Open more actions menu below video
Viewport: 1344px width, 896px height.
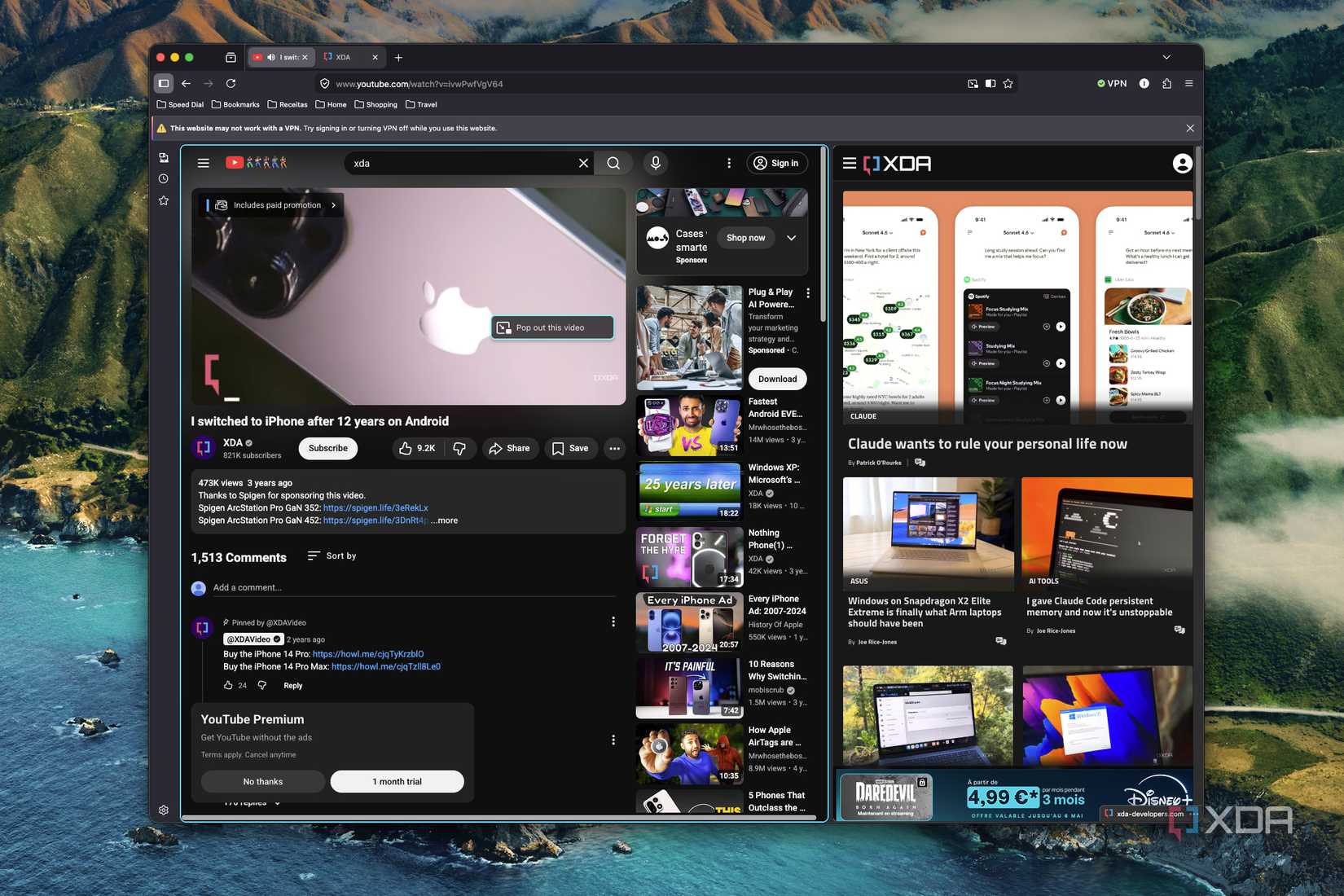coord(615,448)
